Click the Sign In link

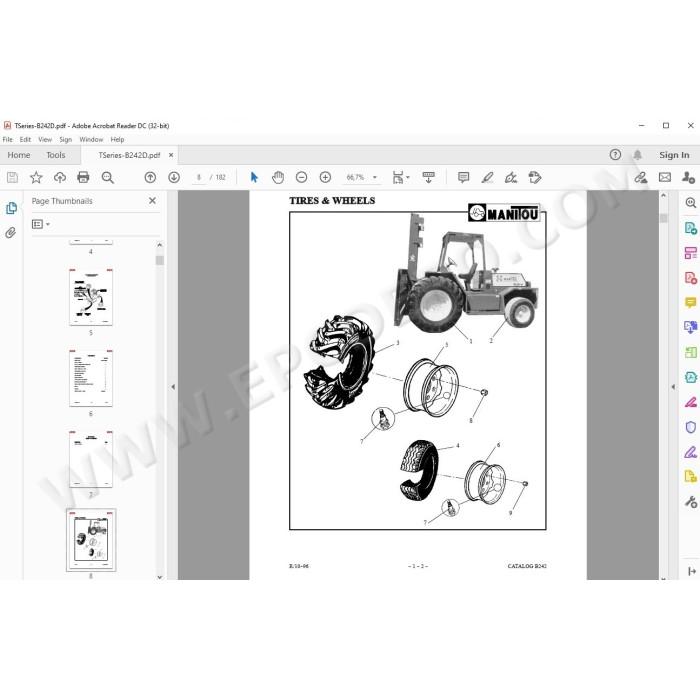674,155
